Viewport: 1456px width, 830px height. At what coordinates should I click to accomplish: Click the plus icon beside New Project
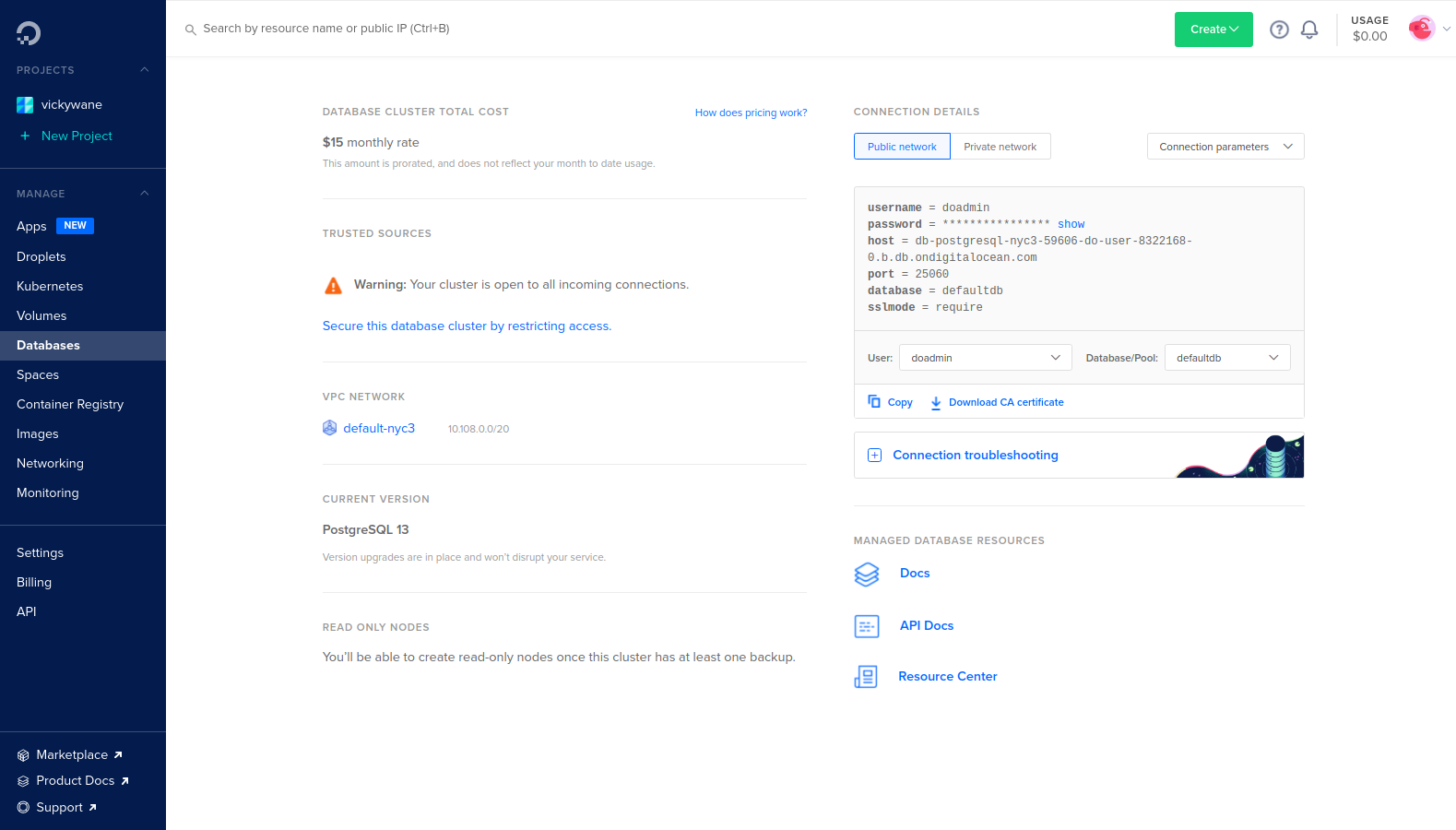point(25,136)
